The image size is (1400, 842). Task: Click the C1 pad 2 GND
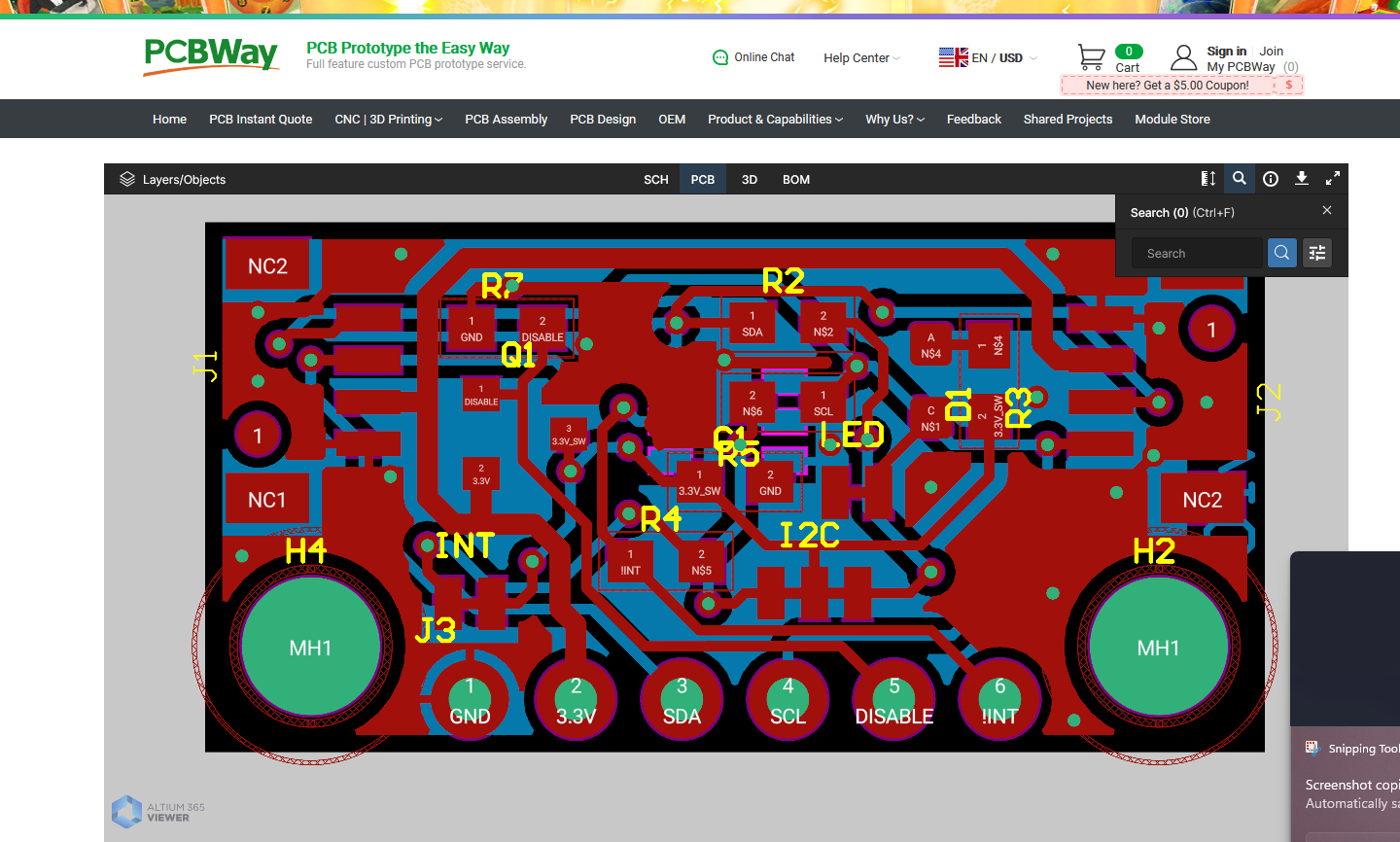coord(770,483)
